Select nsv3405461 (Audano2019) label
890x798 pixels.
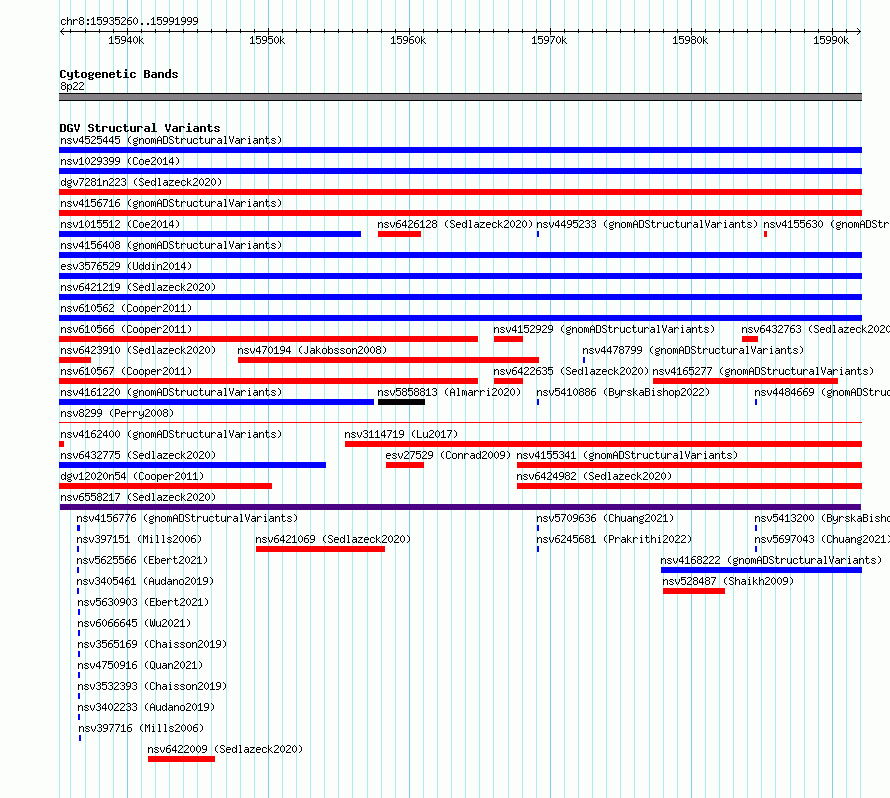point(145,581)
